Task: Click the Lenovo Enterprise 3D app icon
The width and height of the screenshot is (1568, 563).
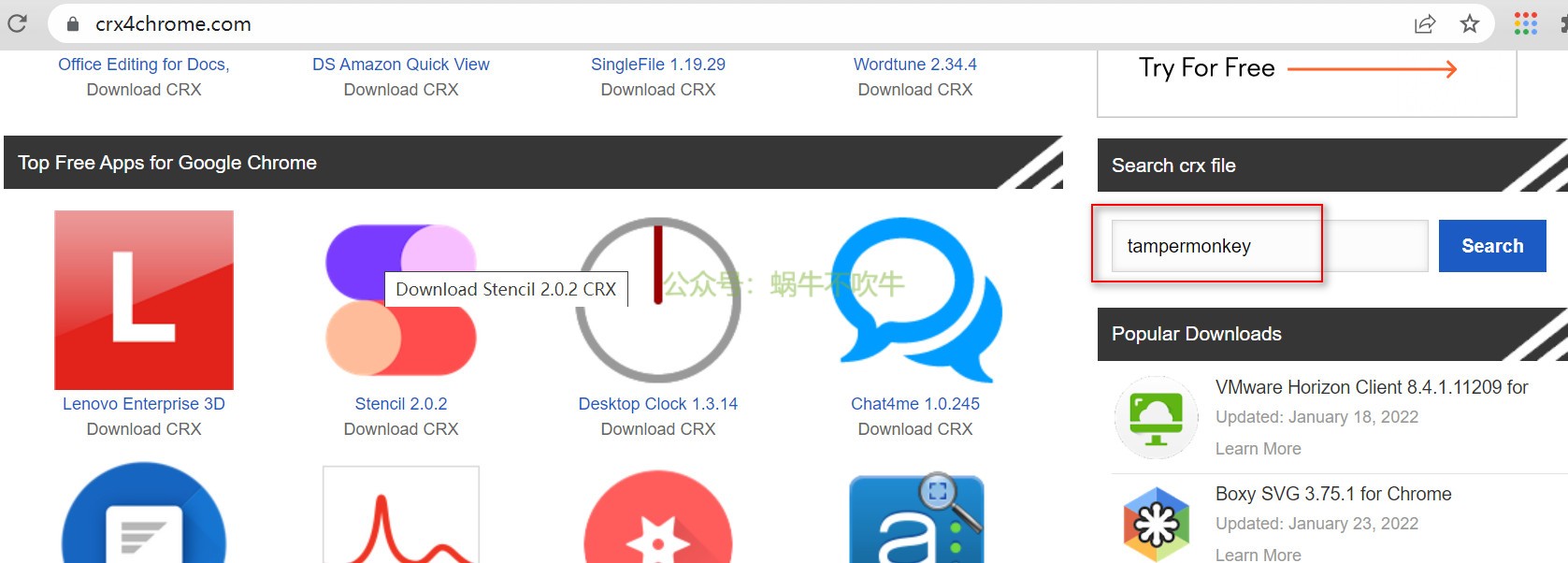Action: [144, 300]
